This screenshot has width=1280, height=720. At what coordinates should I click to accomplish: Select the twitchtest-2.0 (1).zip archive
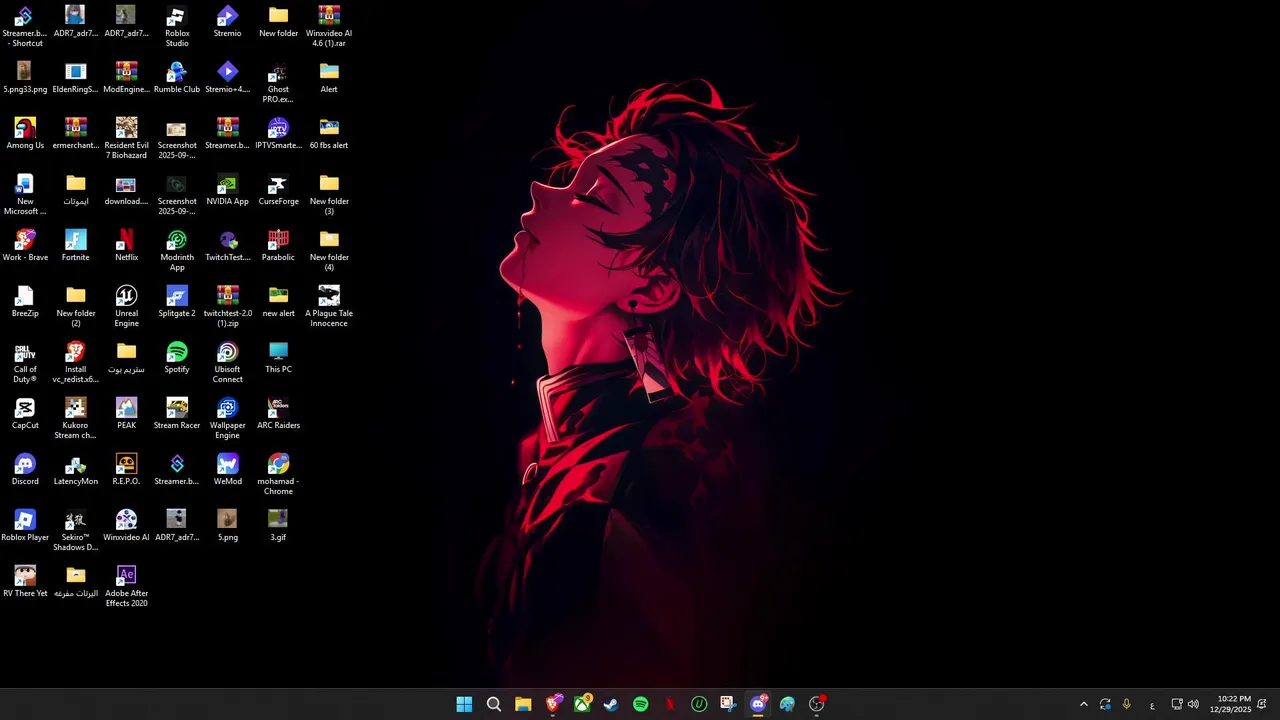(227, 306)
